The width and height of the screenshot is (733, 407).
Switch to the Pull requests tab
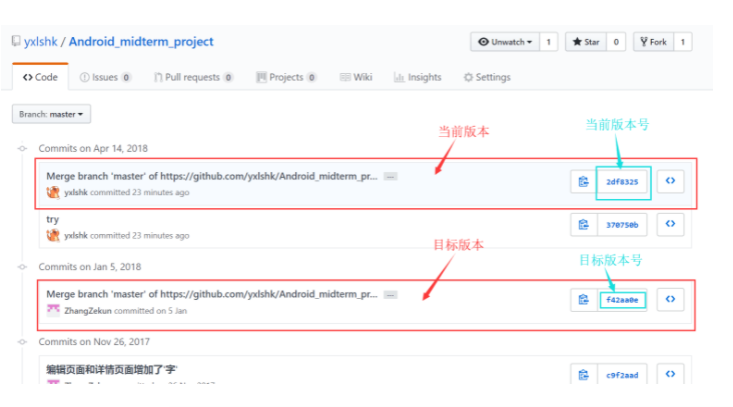point(194,77)
